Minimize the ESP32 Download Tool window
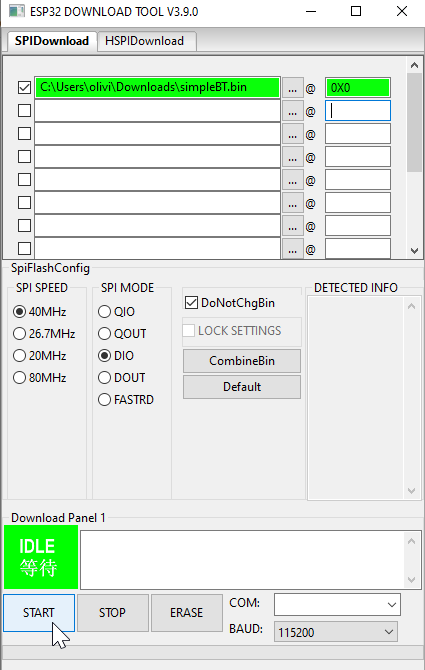425x670 pixels. click(311, 11)
